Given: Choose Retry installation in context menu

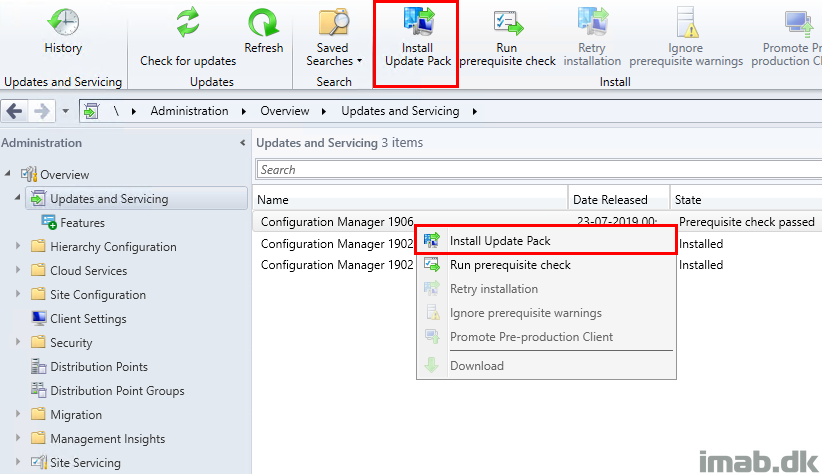Looking at the screenshot, I should tap(546, 289).
